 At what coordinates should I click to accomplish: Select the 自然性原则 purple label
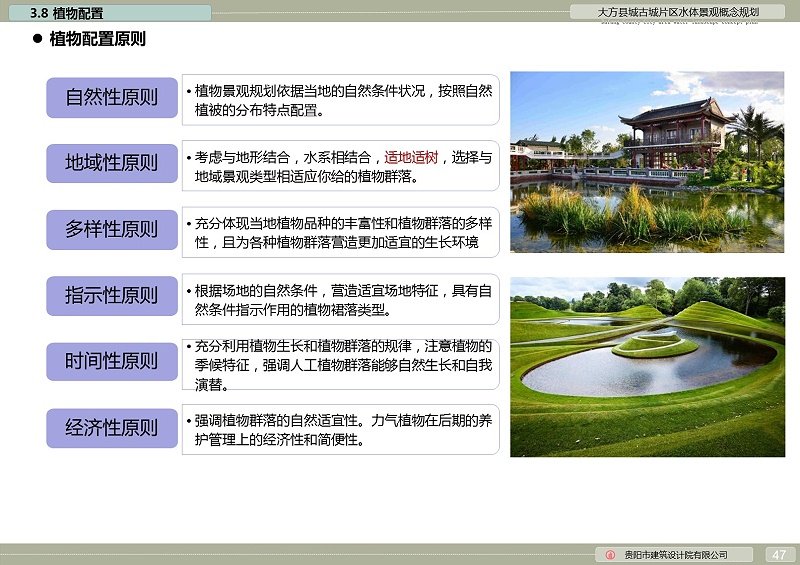tap(112, 97)
